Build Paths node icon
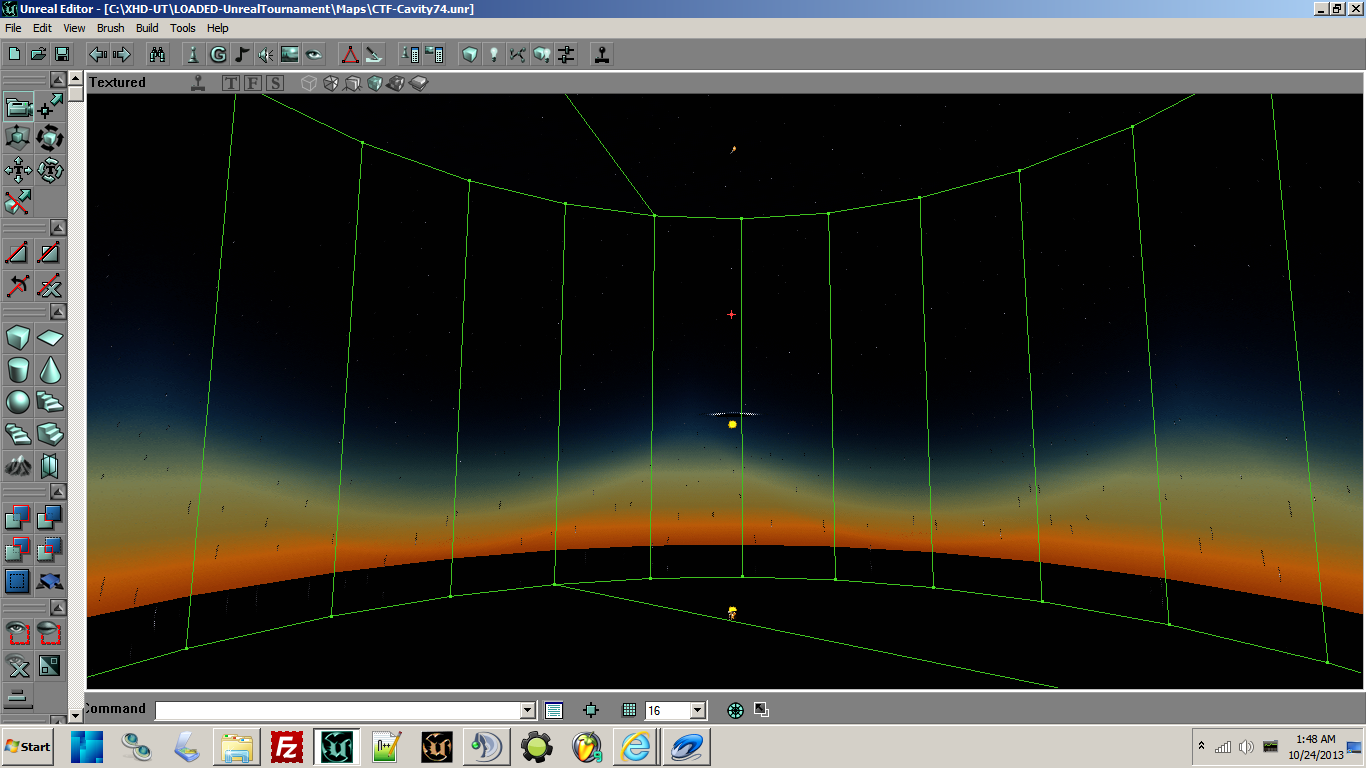This screenshot has width=1366, height=768. (518, 54)
